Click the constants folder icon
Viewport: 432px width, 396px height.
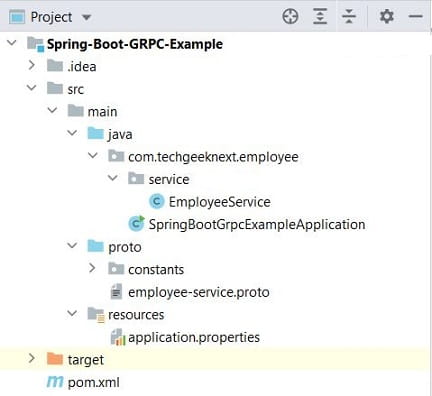pyautogui.click(x=116, y=269)
